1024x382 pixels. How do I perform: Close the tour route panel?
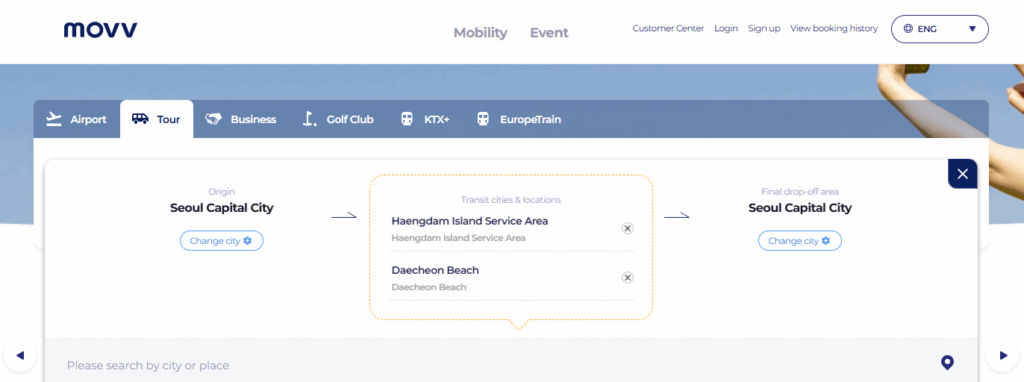(962, 174)
